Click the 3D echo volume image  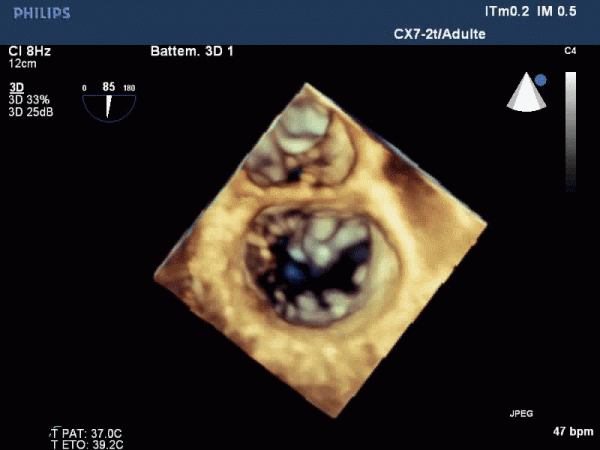click(x=321, y=249)
